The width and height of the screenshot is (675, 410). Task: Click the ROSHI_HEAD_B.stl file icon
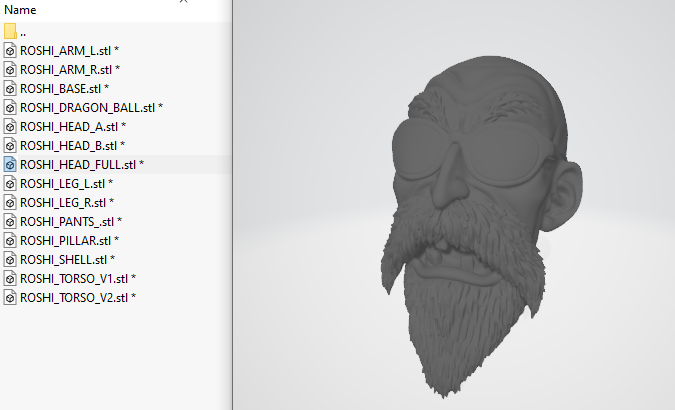[x=10, y=145]
